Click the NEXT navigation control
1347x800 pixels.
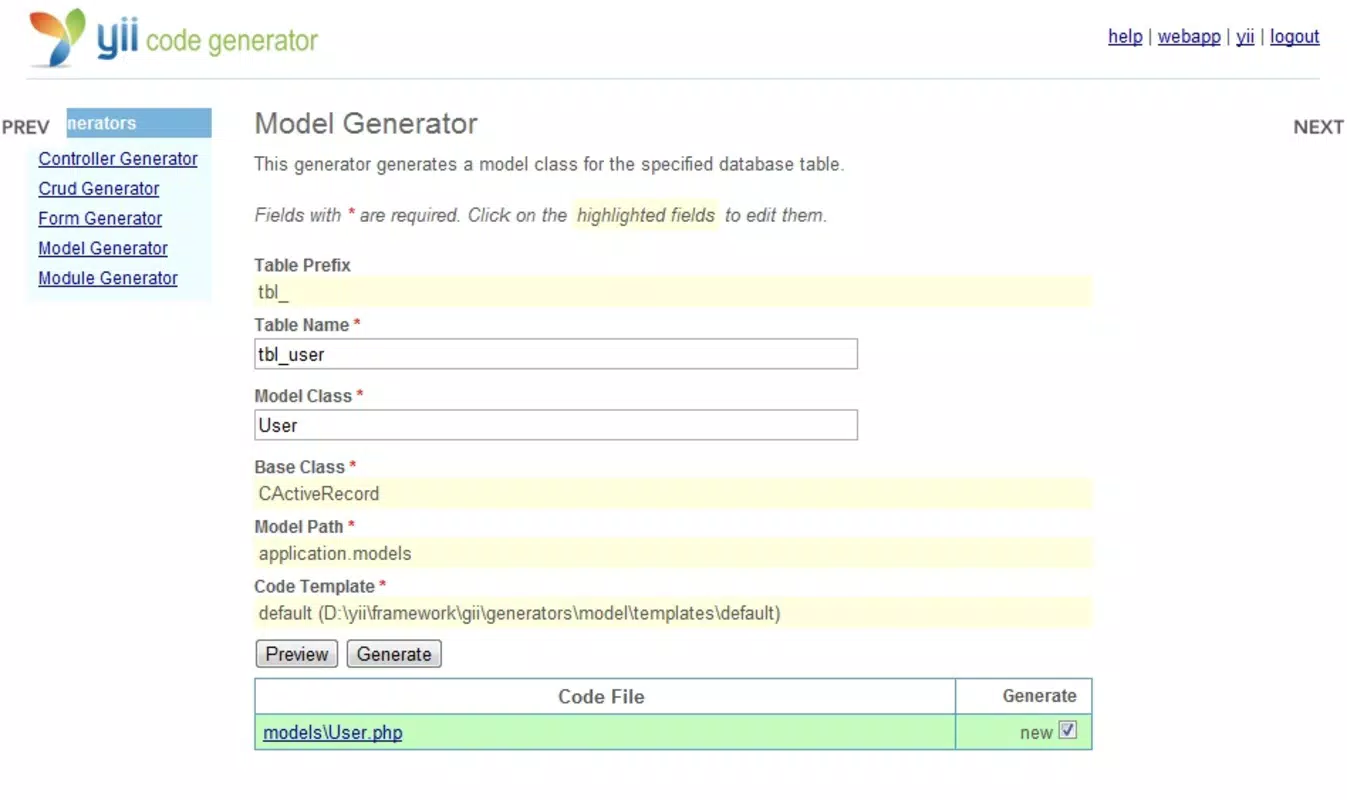1318,127
